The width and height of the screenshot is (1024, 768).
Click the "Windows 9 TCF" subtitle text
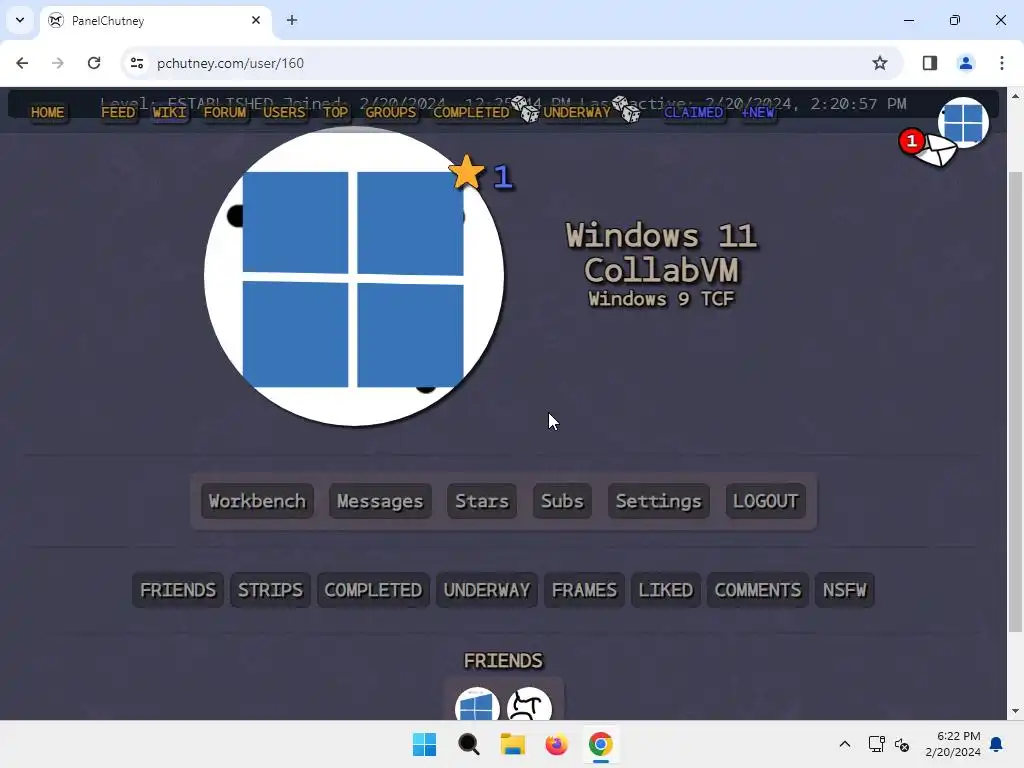point(661,299)
